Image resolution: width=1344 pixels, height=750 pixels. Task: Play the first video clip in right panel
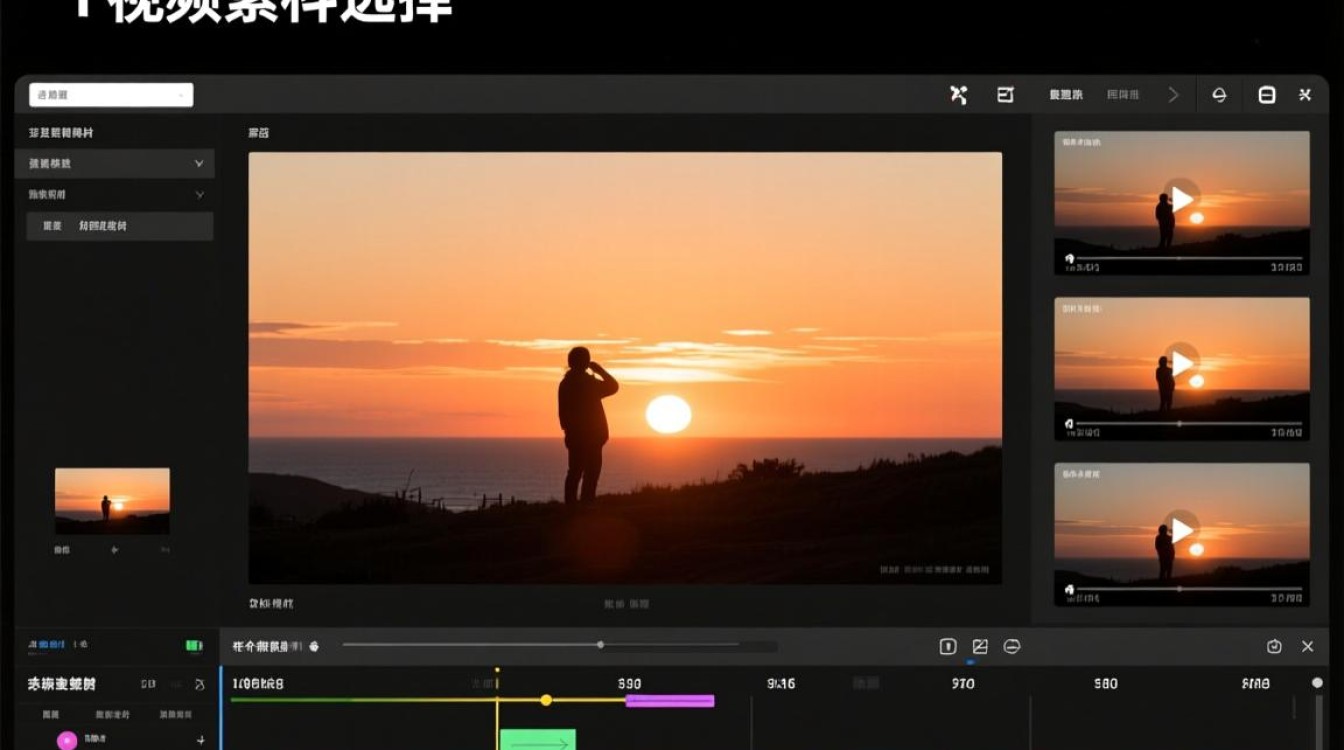(x=1182, y=199)
